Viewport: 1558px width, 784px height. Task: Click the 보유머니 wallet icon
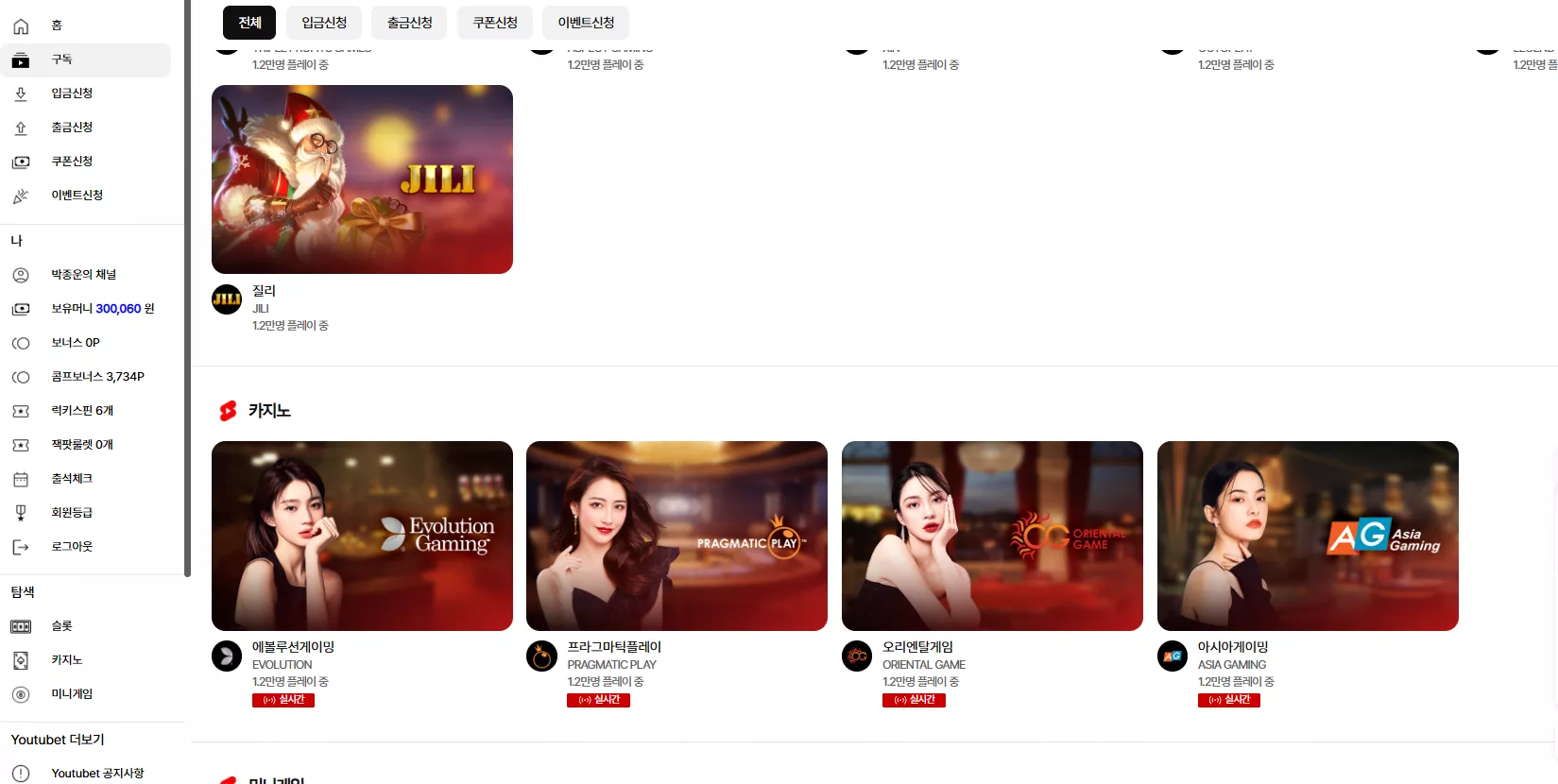click(x=21, y=309)
